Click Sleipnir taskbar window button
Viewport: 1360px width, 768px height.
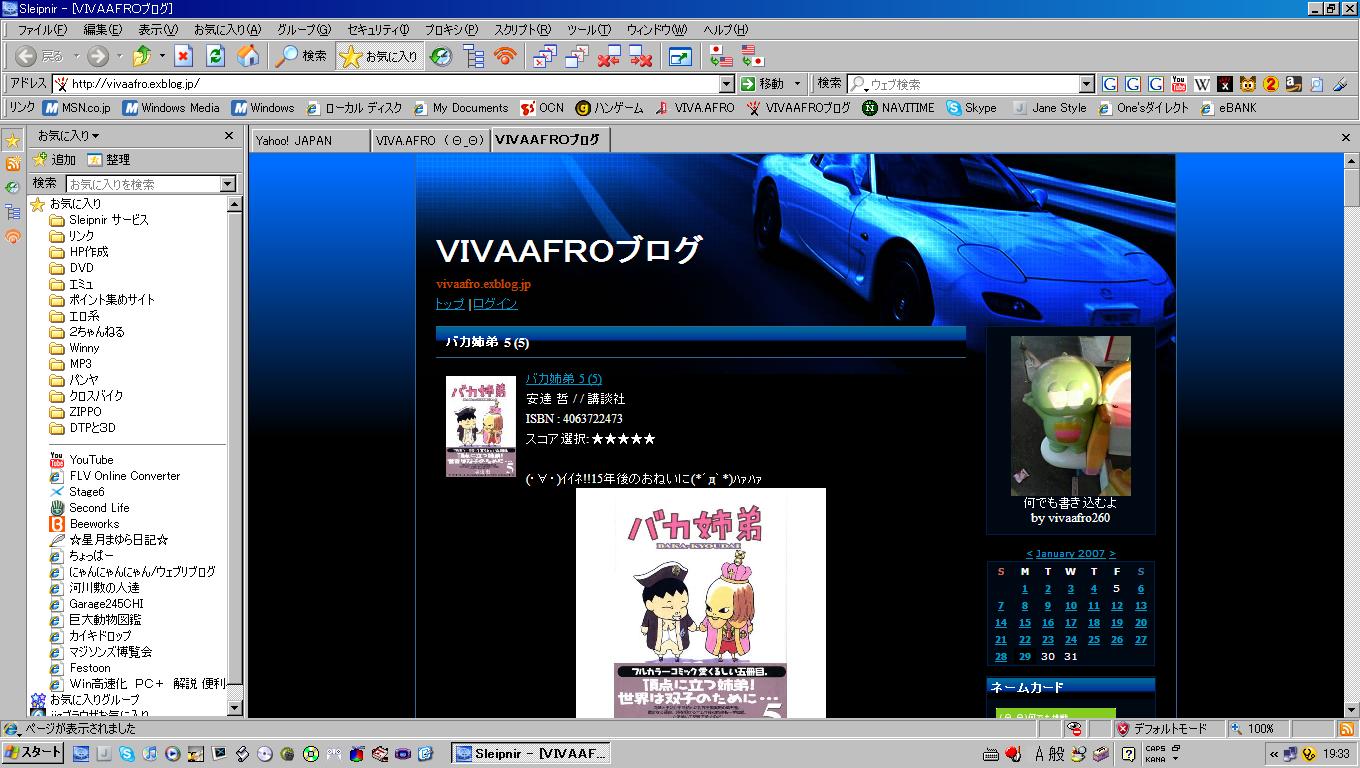click(x=530, y=753)
